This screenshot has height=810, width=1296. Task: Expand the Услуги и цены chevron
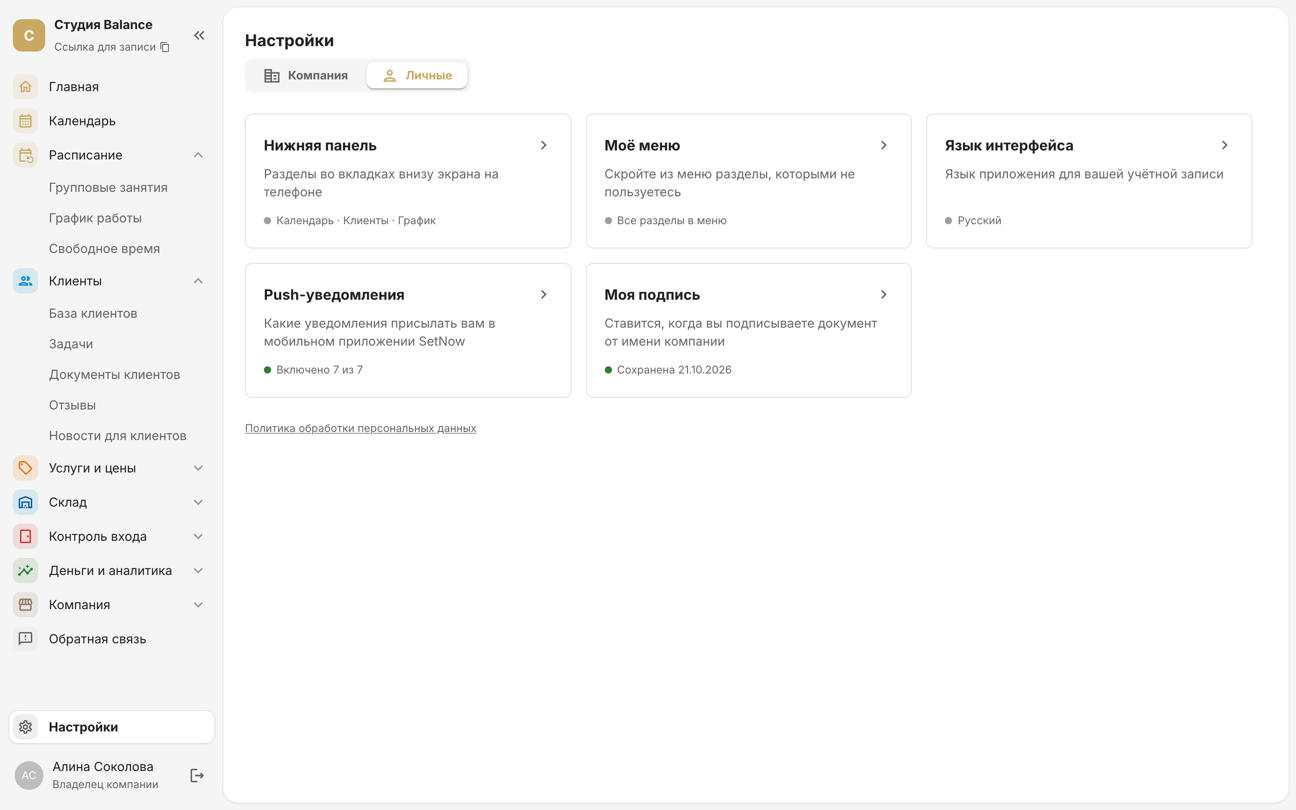coord(198,468)
